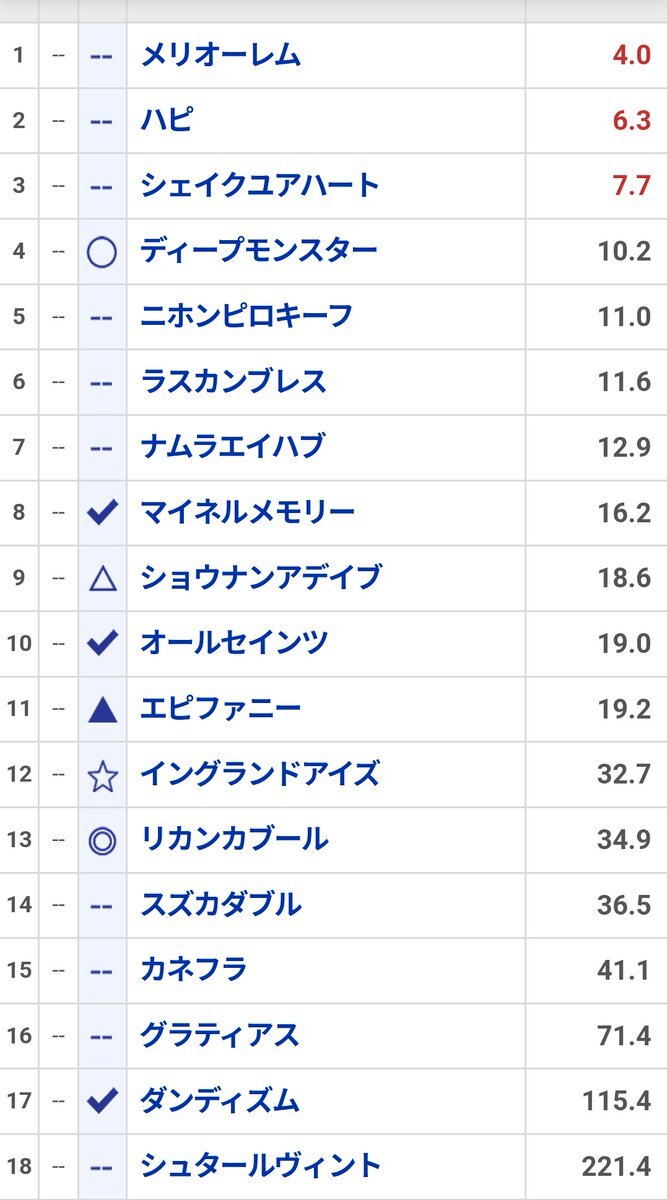This screenshot has width=667, height=1200.
Task: Click the star mark beside イングランドアイズ
Action: [x=102, y=775]
